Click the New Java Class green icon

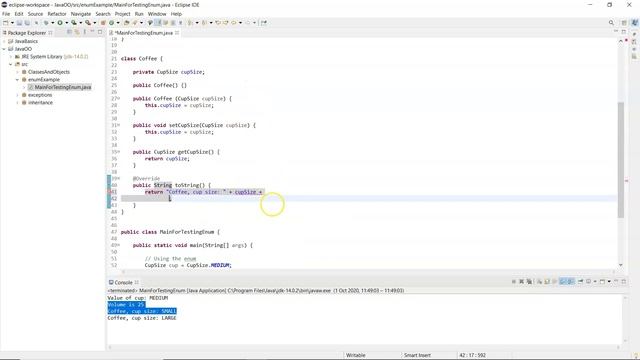[111, 23]
